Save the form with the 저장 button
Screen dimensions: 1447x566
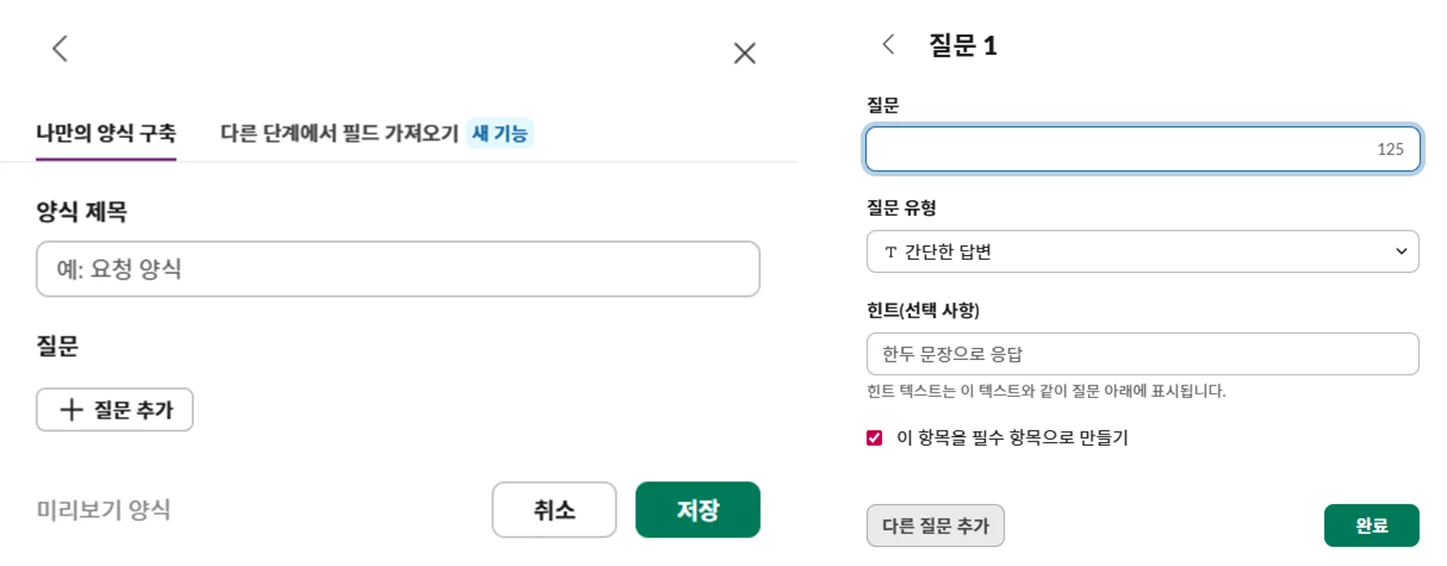pyautogui.click(x=697, y=510)
